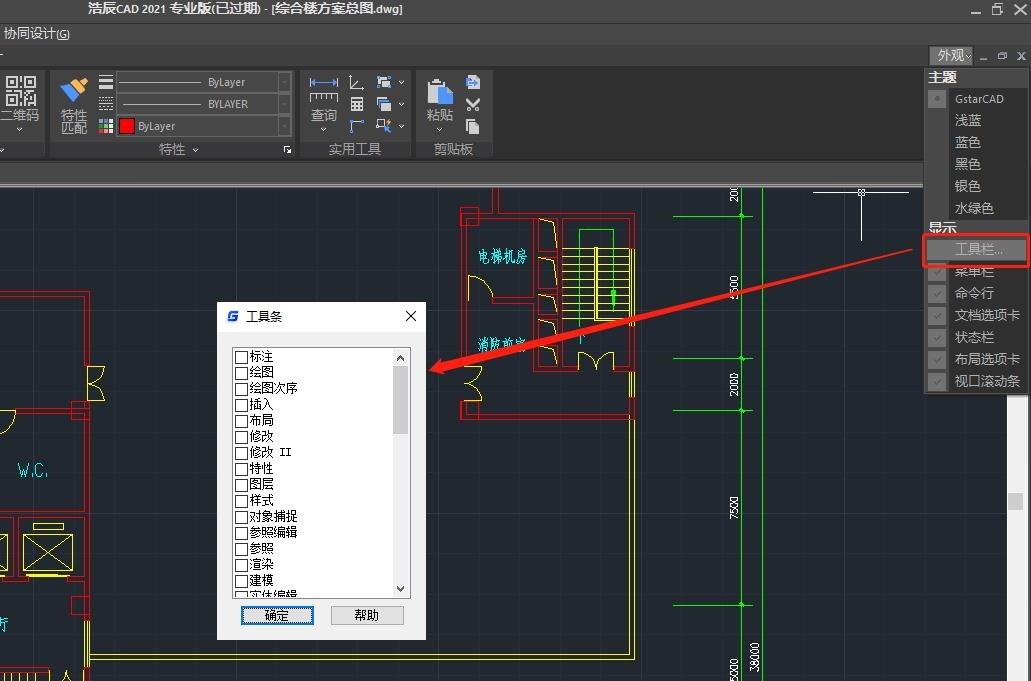
Task: Click the red ByLayer color swatch
Action: point(127,126)
